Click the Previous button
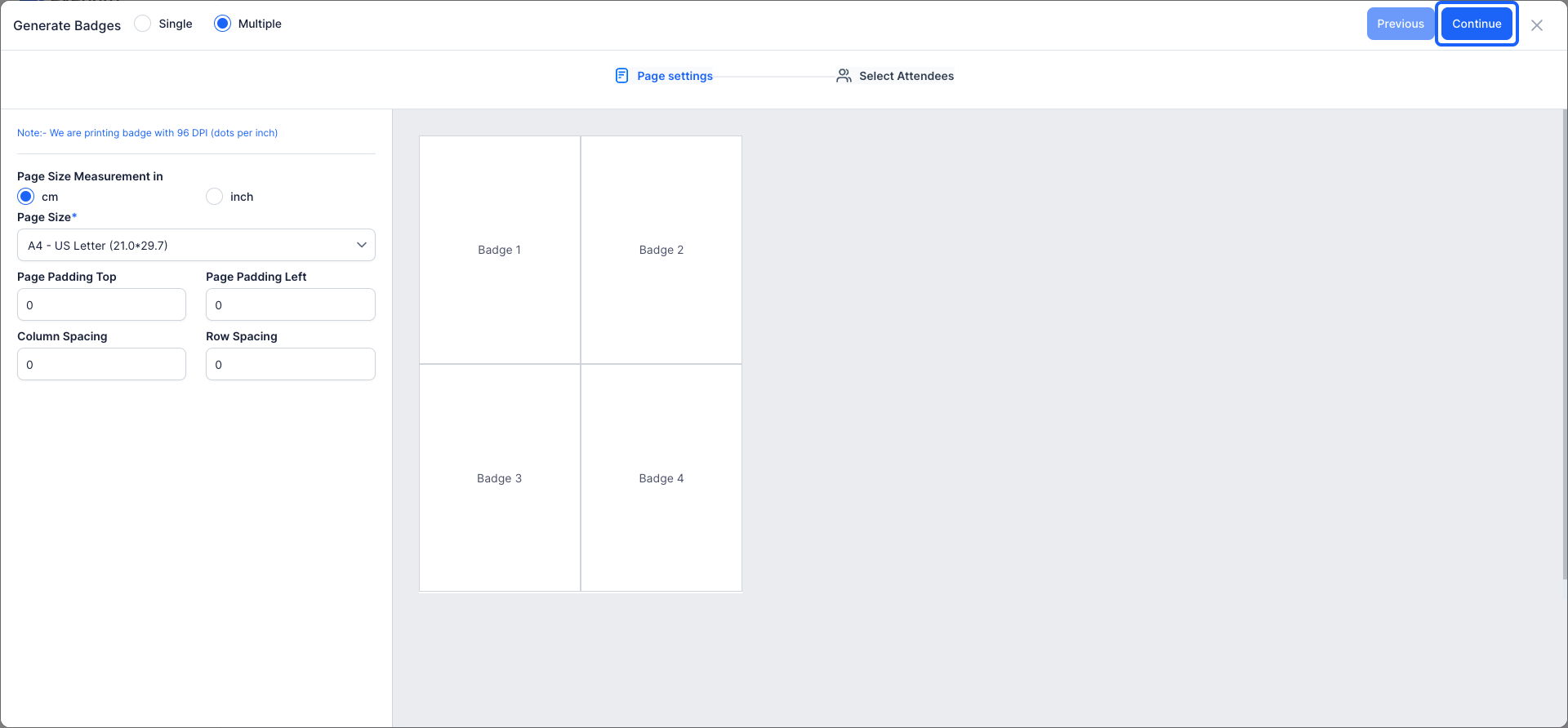The width and height of the screenshot is (1568, 728). pyautogui.click(x=1401, y=24)
